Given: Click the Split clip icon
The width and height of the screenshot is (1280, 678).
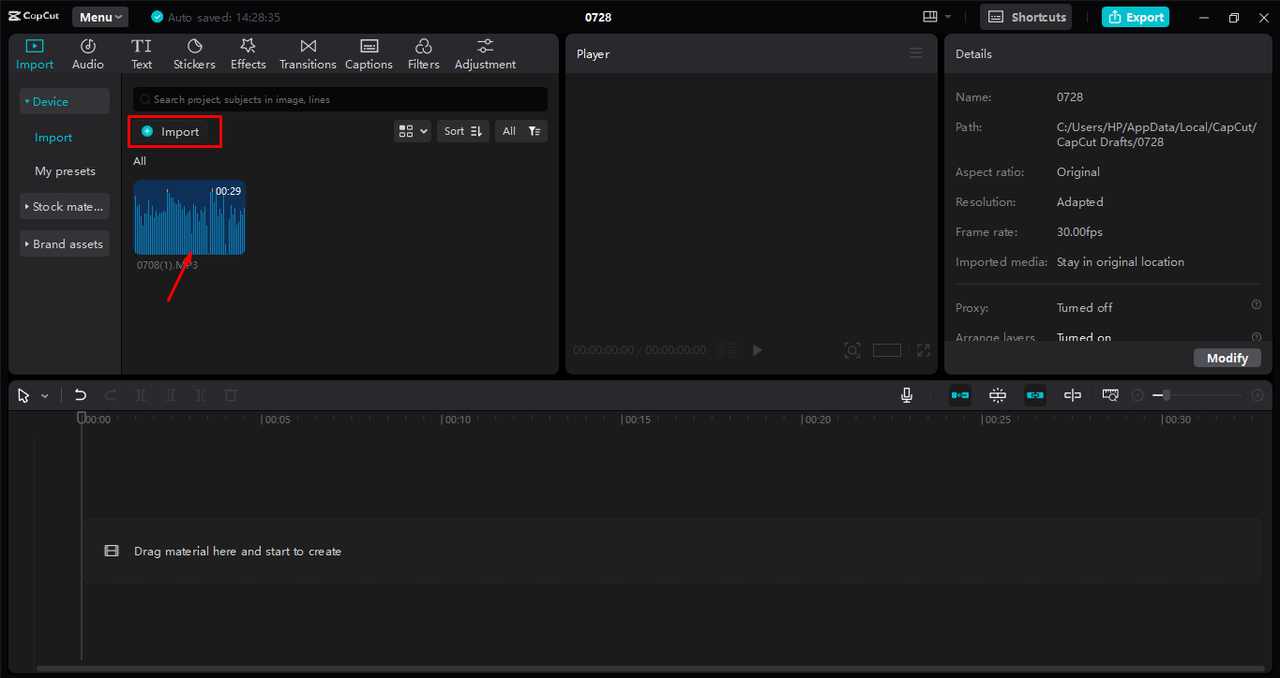Looking at the screenshot, I should [x=141, y=395].
